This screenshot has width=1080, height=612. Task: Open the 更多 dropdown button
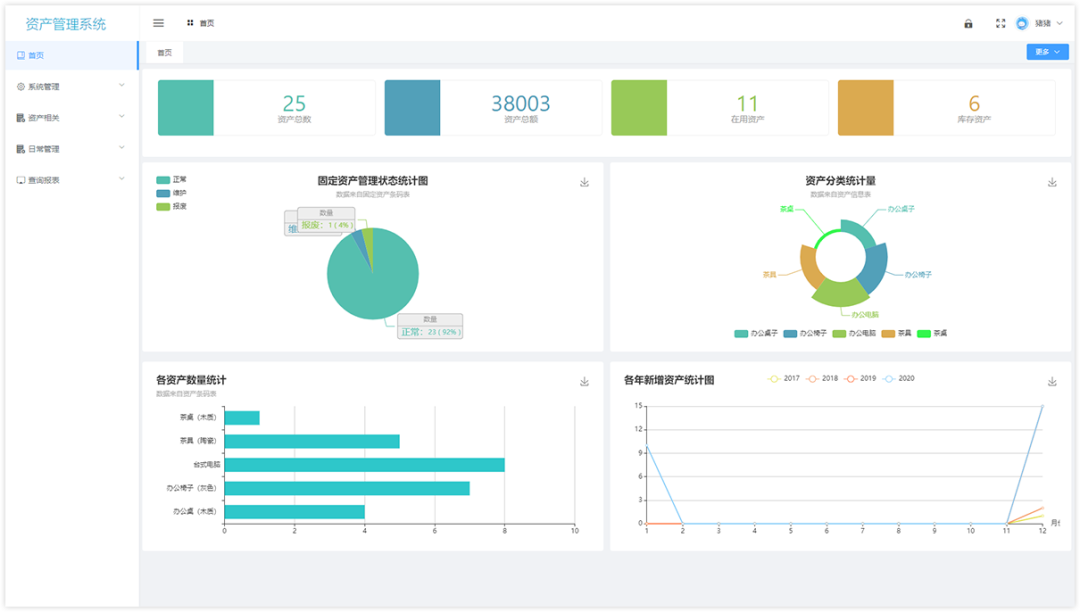[x=1048, y=52]
